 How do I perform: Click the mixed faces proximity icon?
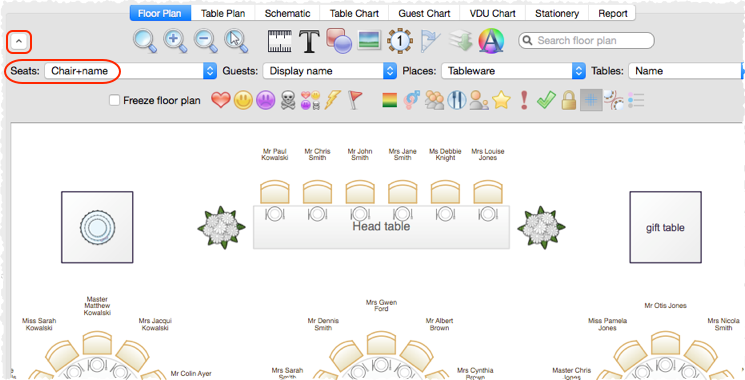(310, 100)
